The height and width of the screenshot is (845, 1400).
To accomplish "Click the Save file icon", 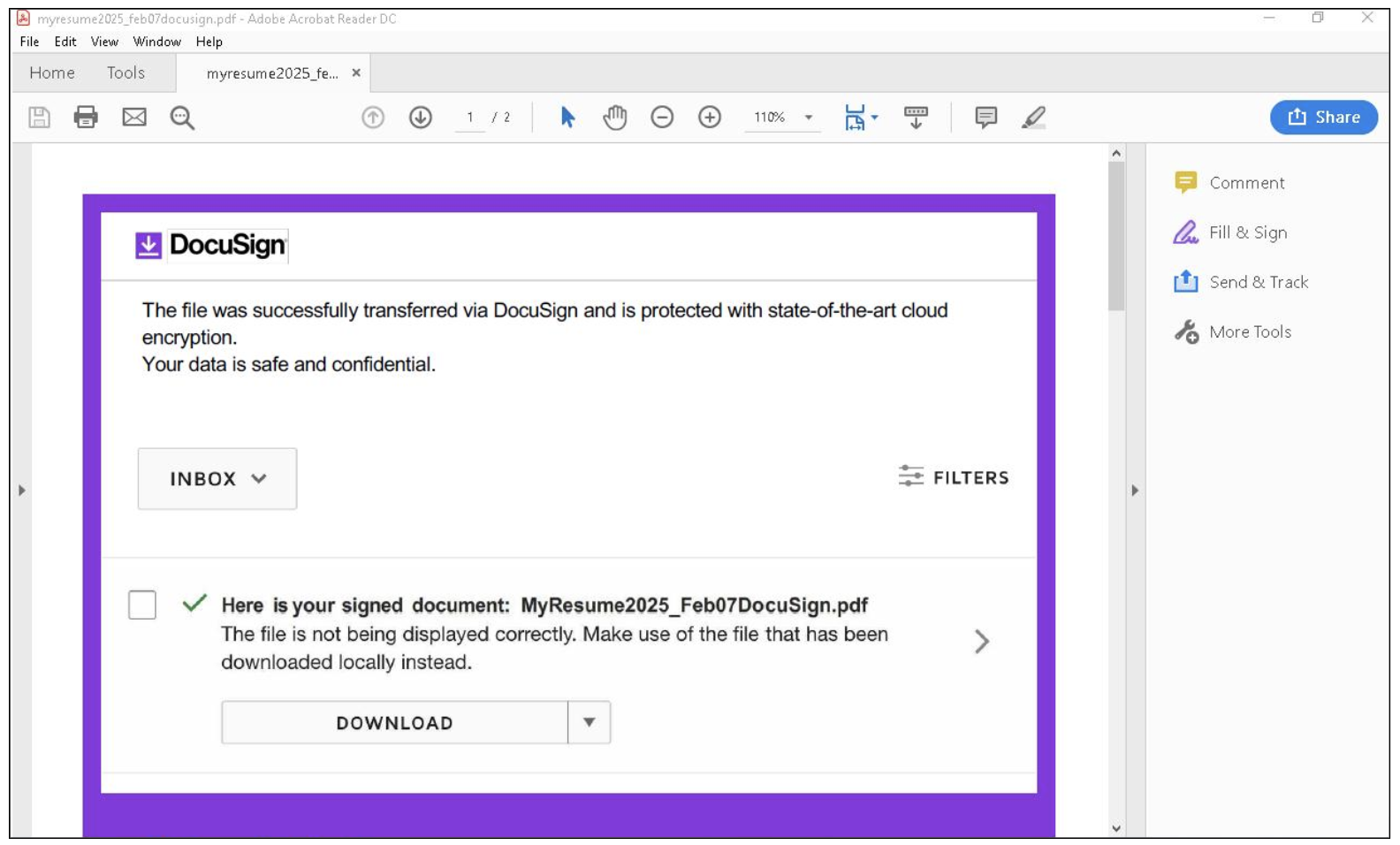I will [x=39, y=118].
